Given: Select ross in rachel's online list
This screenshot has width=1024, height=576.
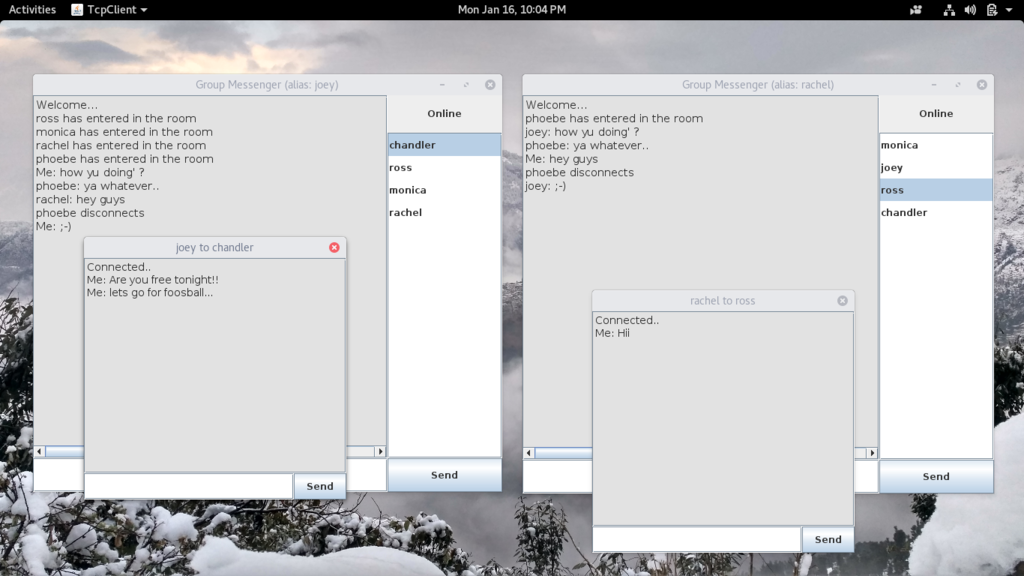Looking at the screenshot, I should pos(936,190).
